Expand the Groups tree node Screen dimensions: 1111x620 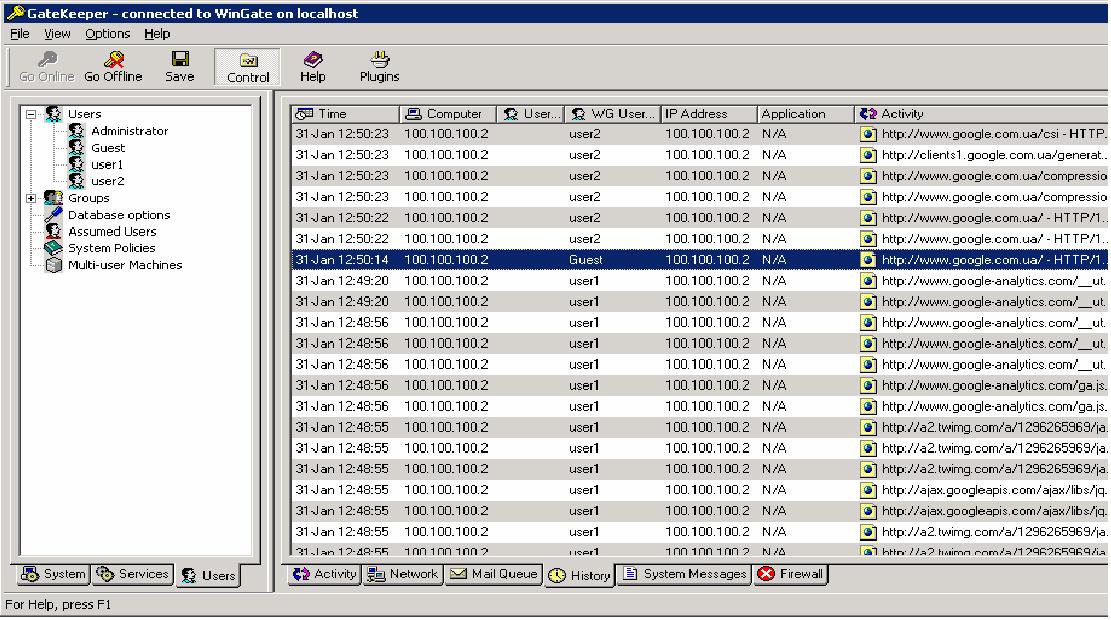pyautogui.click(x=30, y=198)
